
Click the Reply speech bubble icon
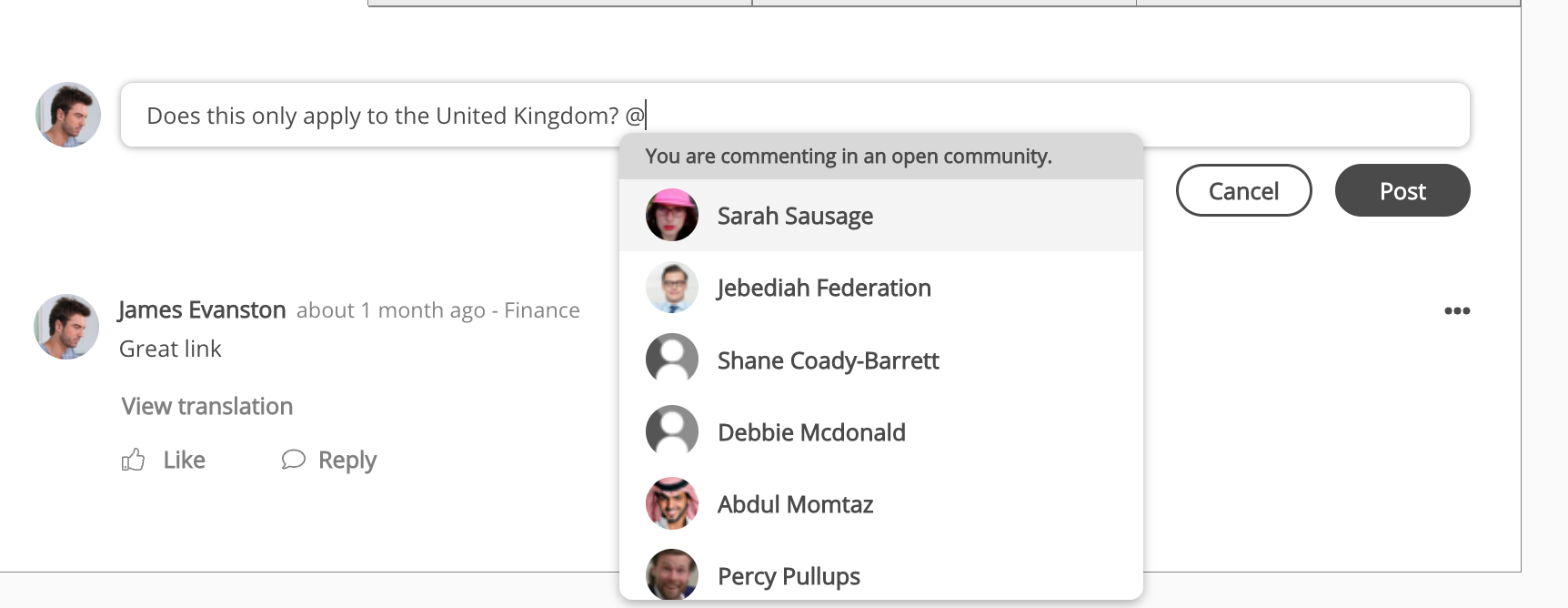[293, 460]
